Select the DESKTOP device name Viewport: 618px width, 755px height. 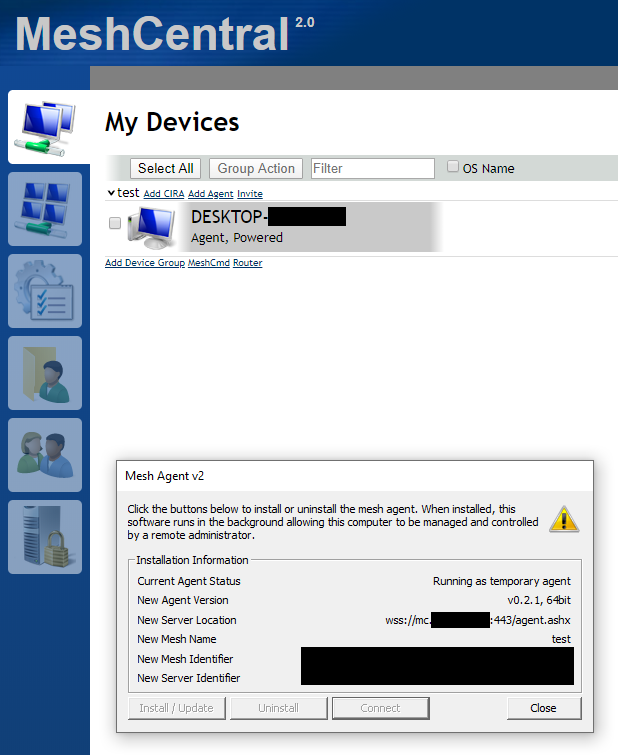[268, 217]
